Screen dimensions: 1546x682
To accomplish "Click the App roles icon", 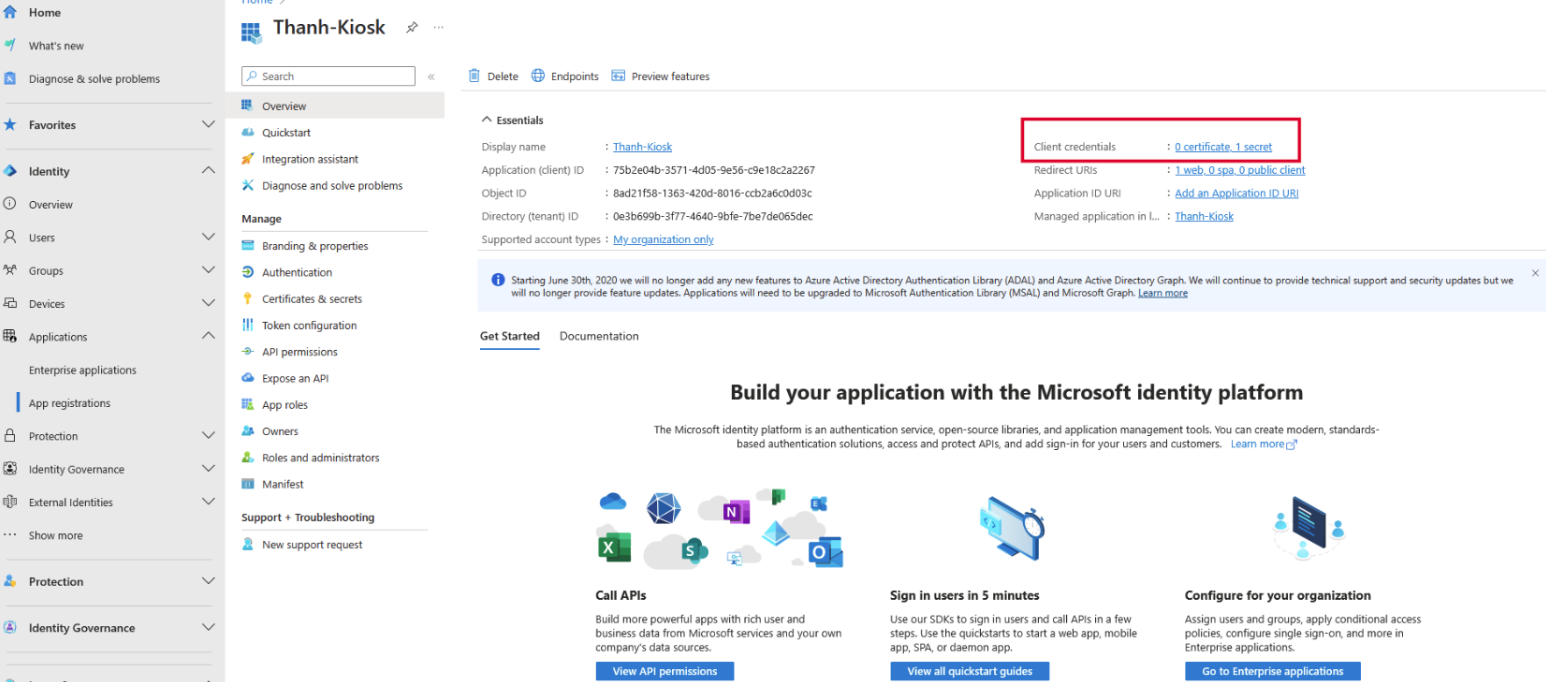I will tap(248, 404).
